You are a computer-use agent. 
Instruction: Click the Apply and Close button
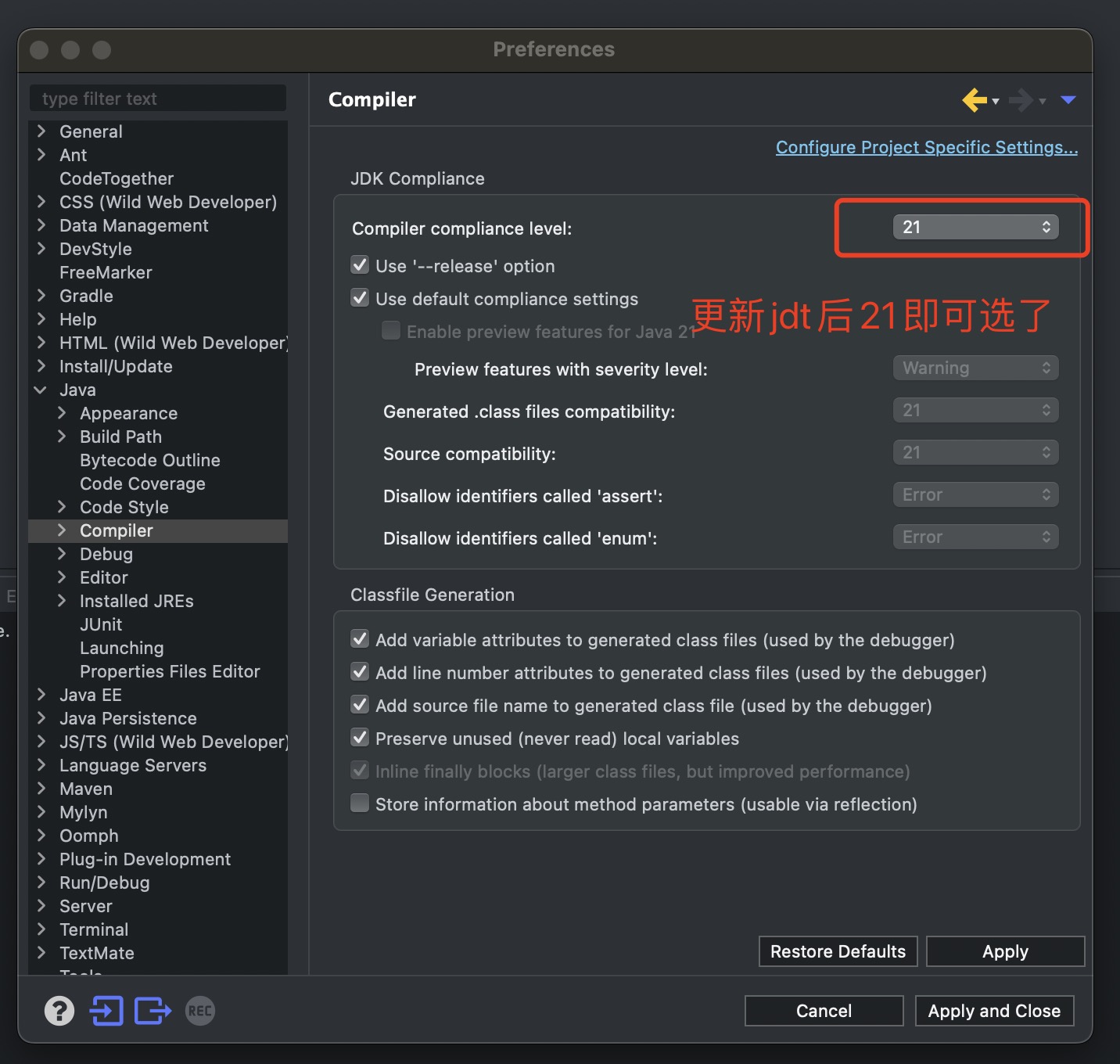tap(994, 1011)
